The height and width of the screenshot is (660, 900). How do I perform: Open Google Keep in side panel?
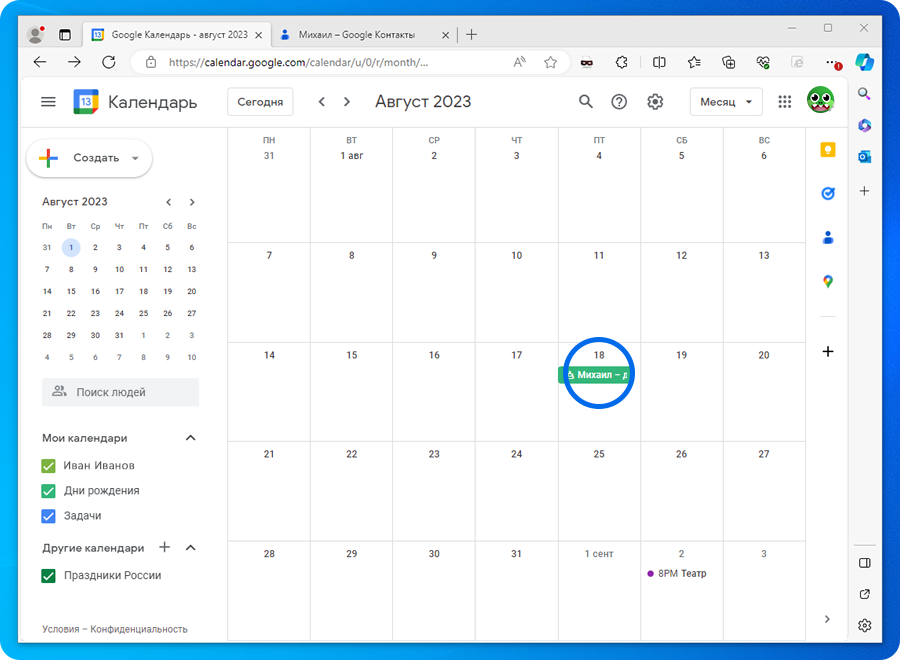tap(827, 150)
